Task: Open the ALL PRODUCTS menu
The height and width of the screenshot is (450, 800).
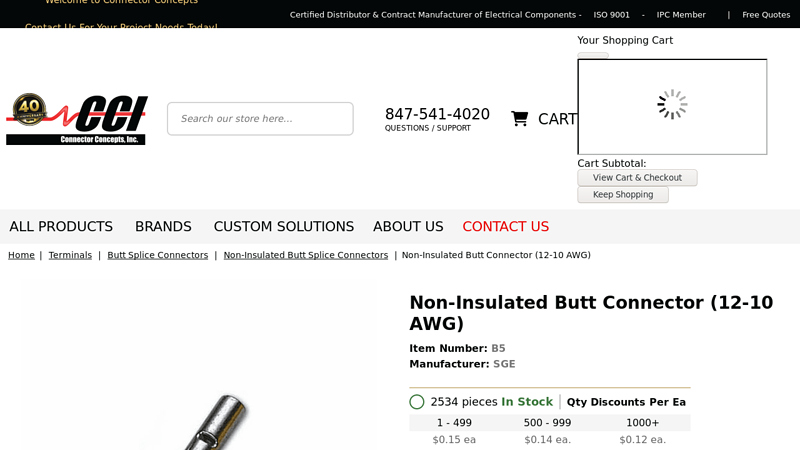Action: point(61,227)
